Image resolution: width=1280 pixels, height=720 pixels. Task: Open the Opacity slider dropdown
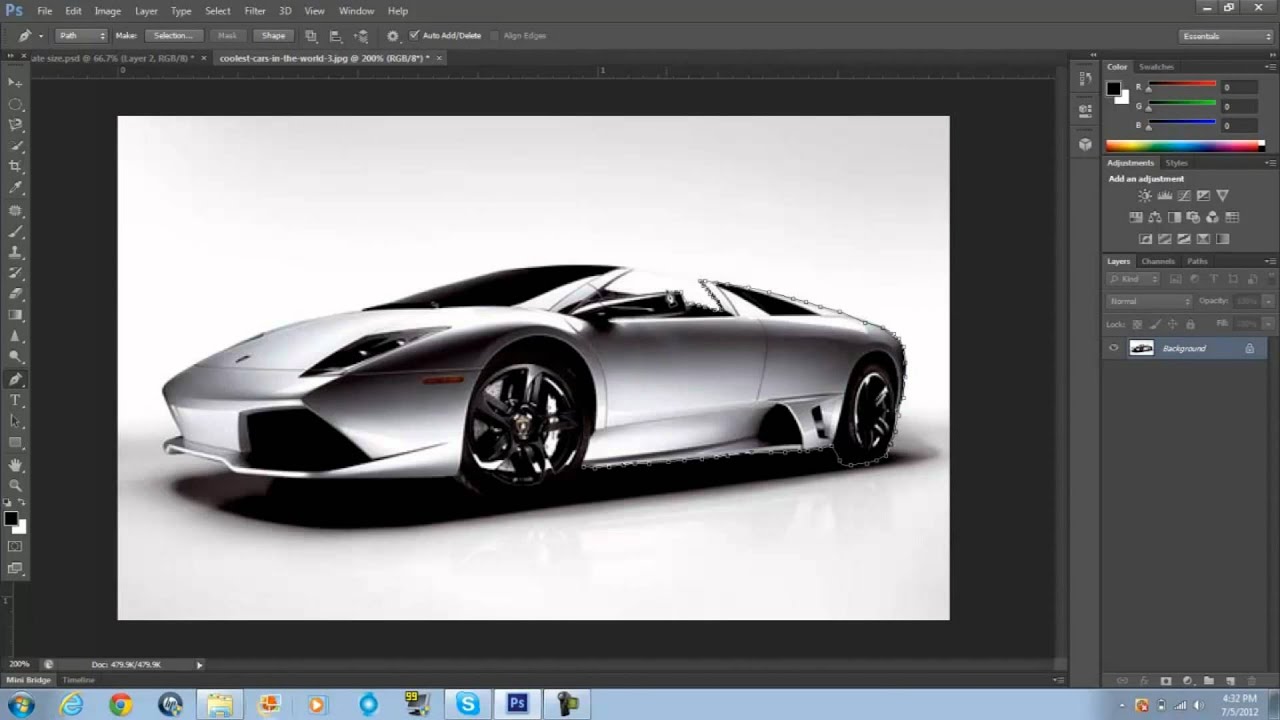(1269, 301)
